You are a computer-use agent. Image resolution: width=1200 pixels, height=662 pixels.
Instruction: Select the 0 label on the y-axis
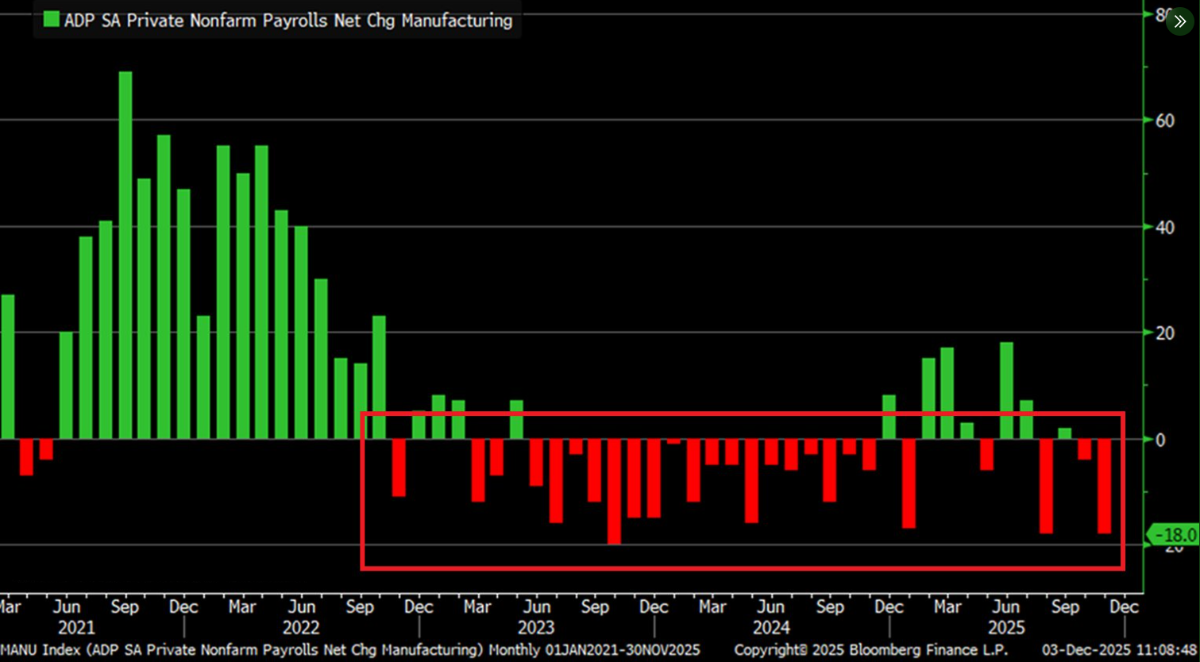1160,439
